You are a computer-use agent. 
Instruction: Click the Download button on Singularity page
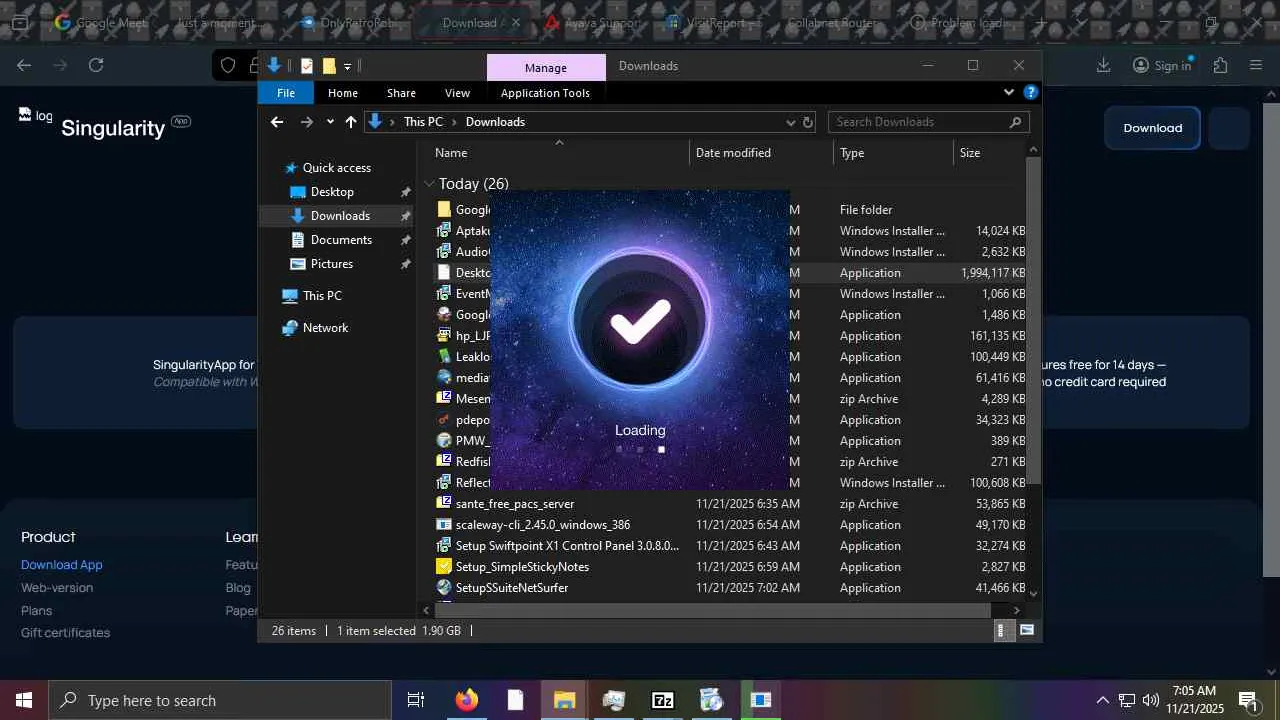click(x=1152, y=128)
